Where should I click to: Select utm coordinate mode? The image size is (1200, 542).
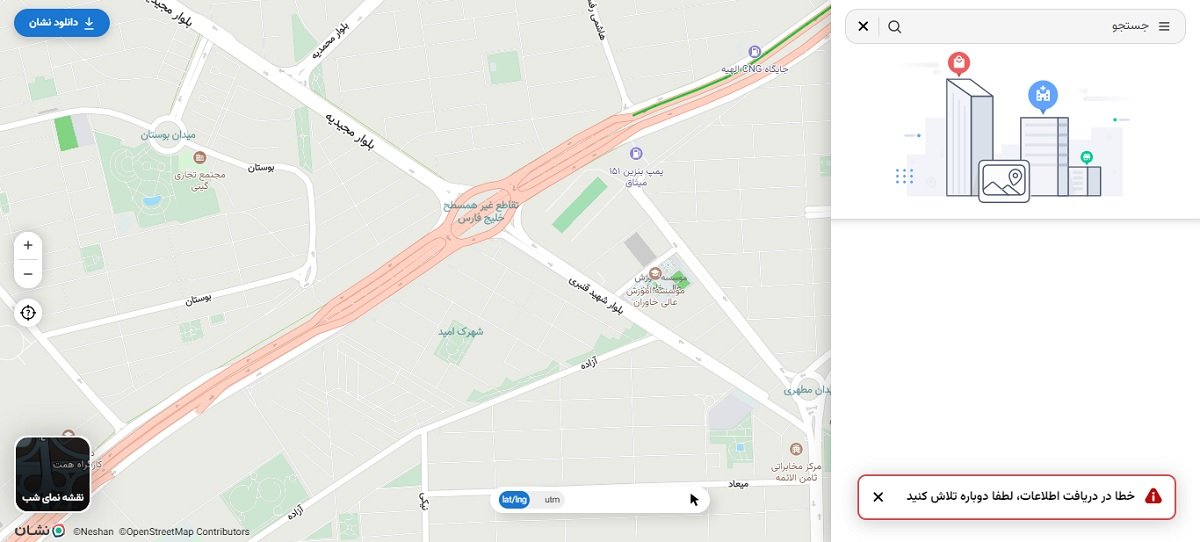click(x=552, y=499)
